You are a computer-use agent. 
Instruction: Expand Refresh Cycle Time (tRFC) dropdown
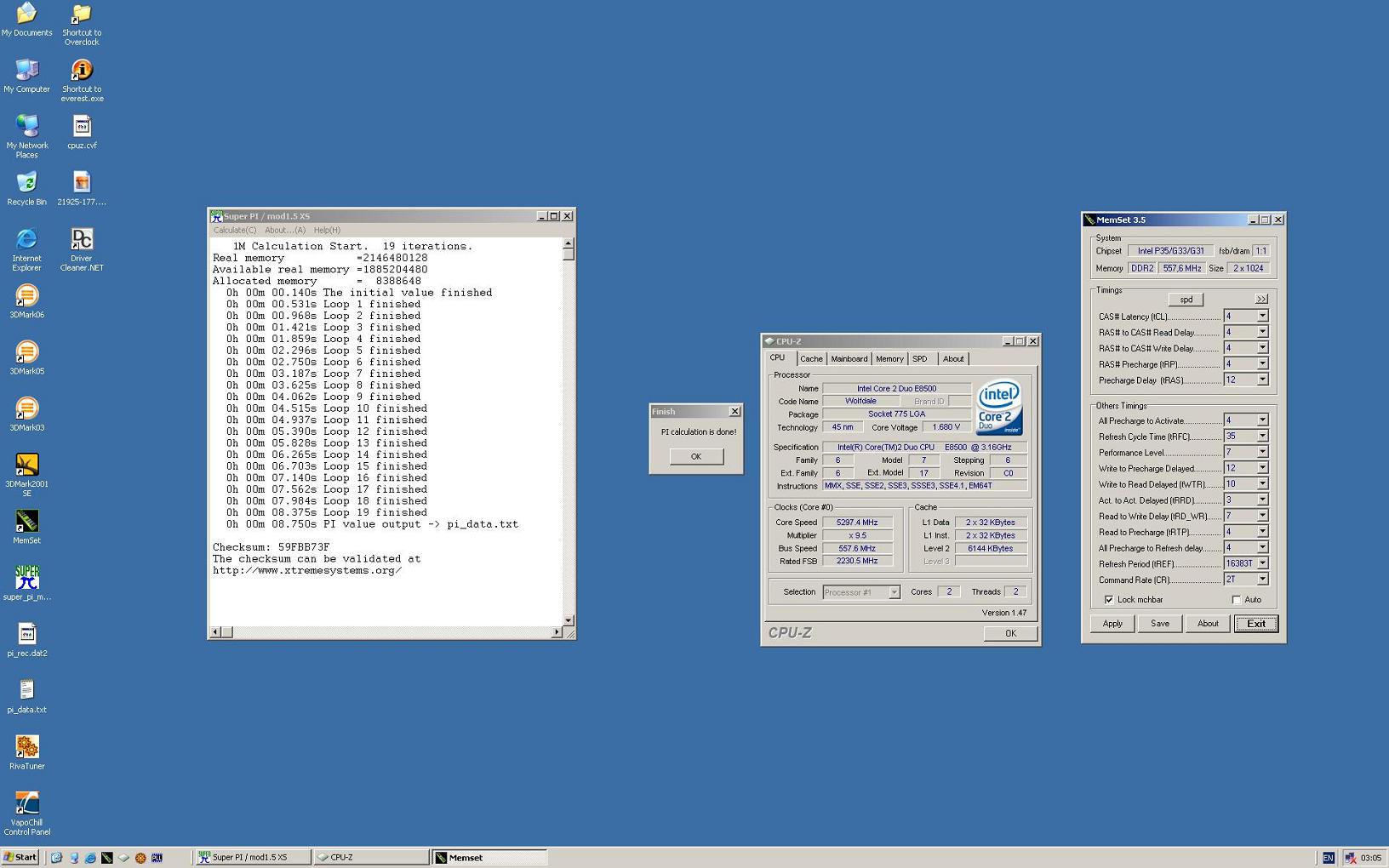point(1262,436)
